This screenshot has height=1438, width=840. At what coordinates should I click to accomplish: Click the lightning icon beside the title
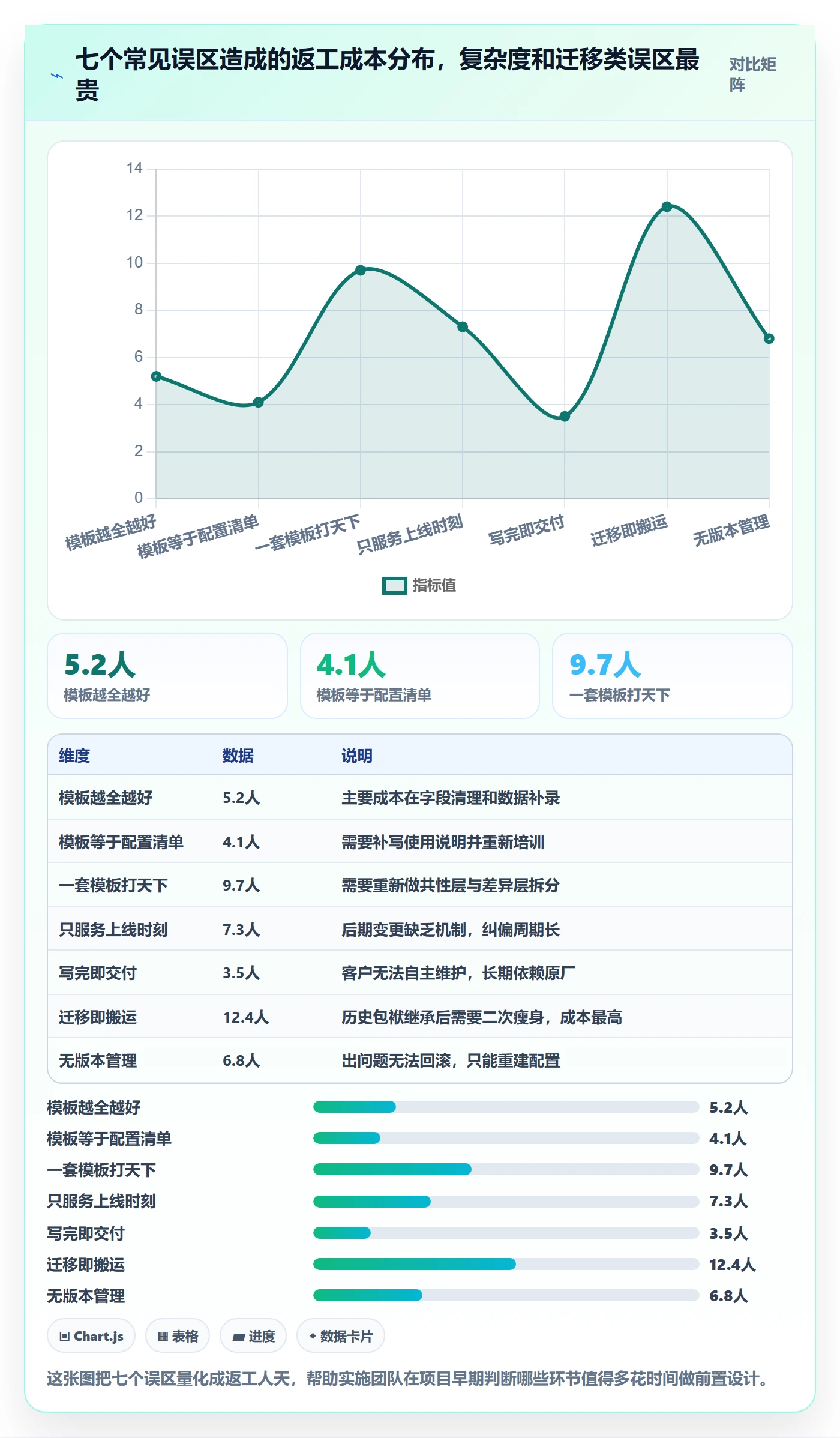pyautogui.click(x=57, y=76)
